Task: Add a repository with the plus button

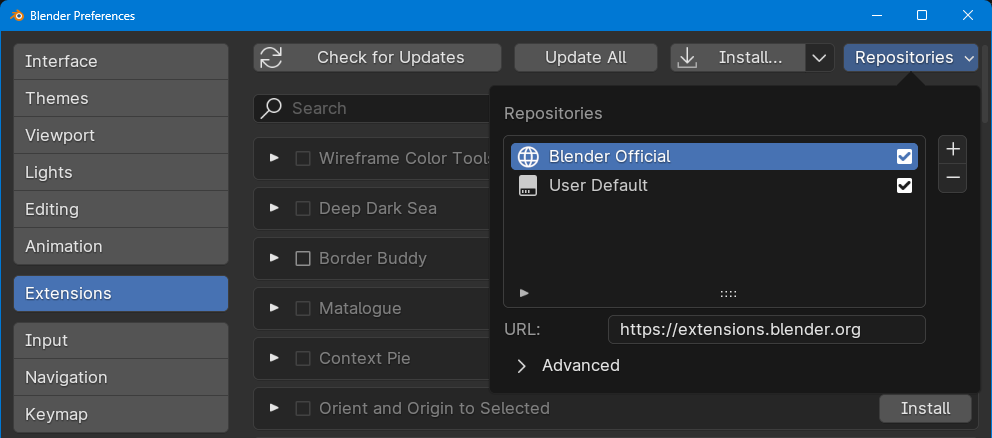Action: (953, 149)
